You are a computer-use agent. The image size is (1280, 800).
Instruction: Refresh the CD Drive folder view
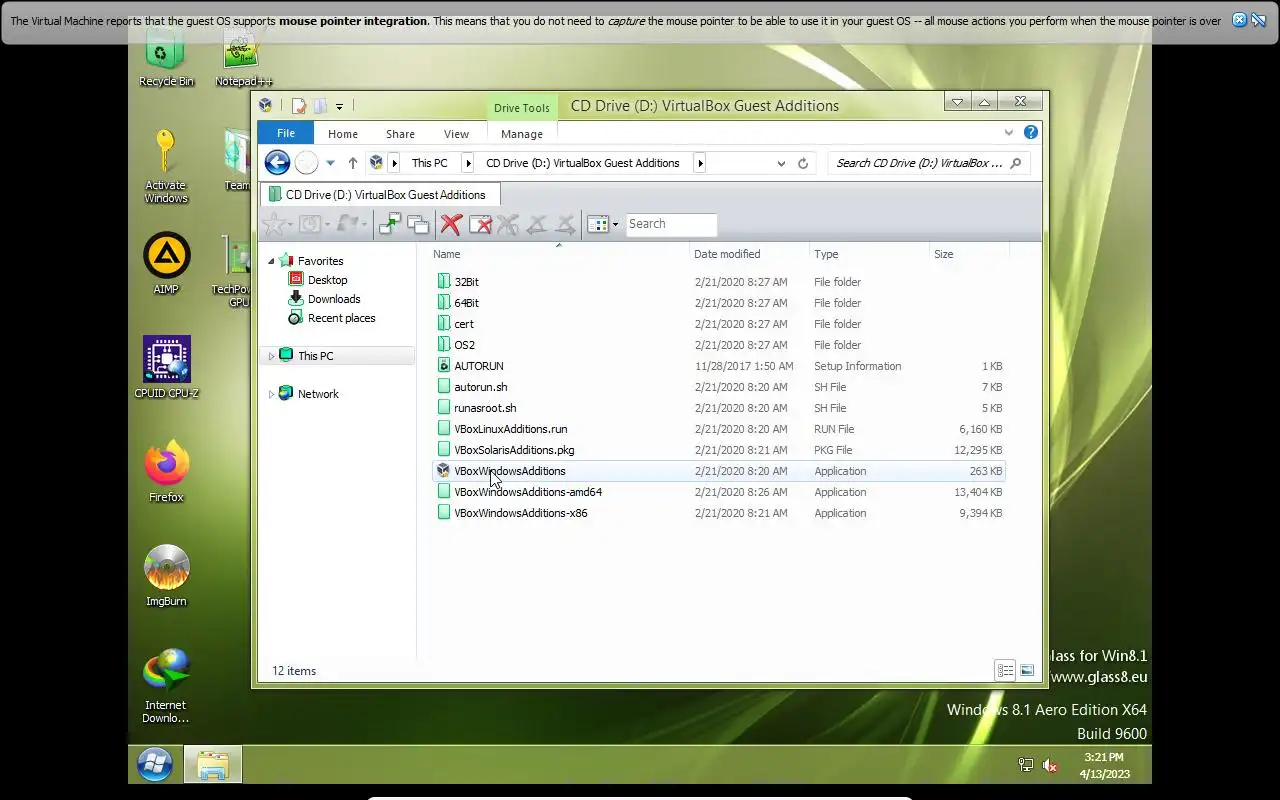[x=803, y=163]
